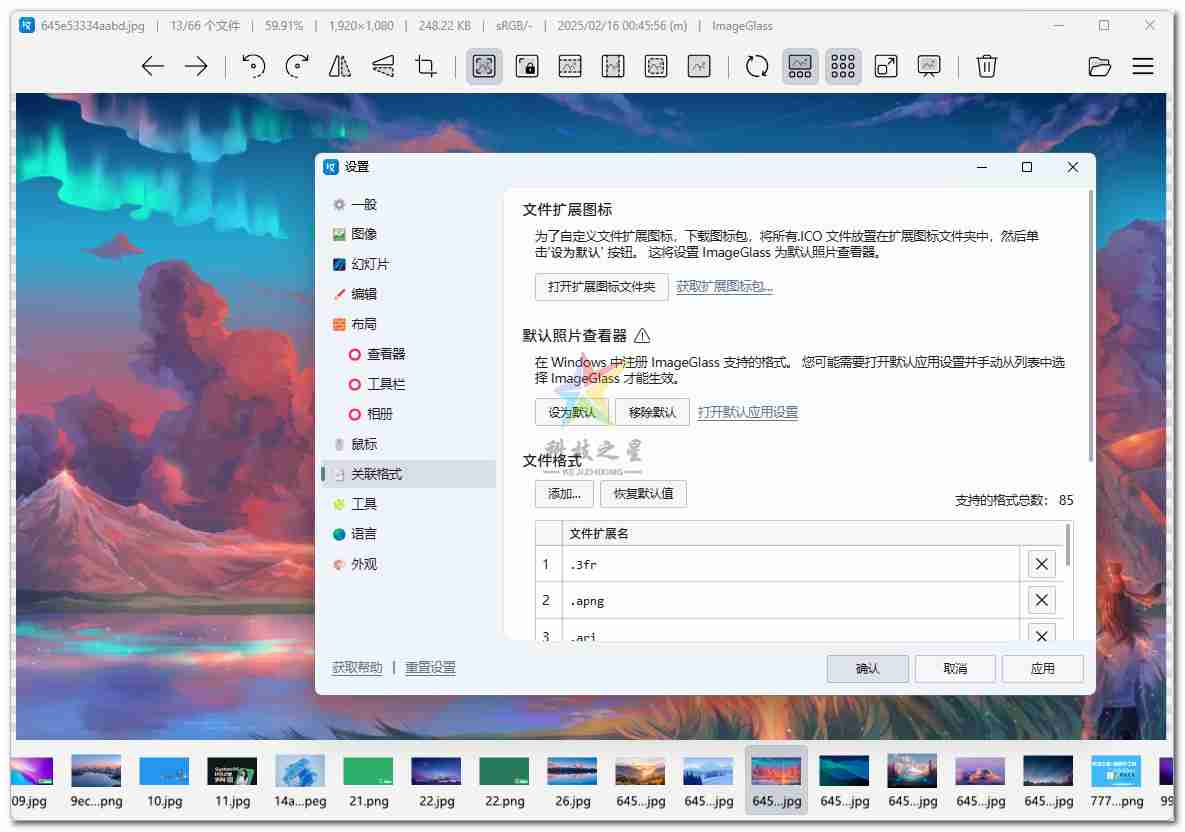
Task: Remove the .apng extension row
Action: click(1041, 600)
